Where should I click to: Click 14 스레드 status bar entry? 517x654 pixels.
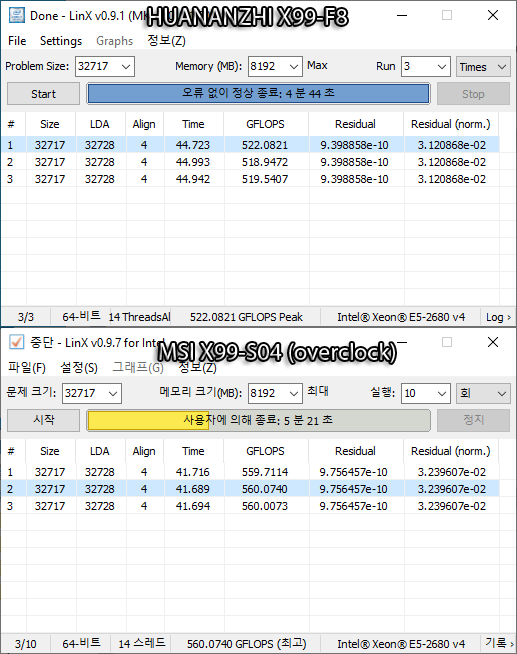click(142, 644)
